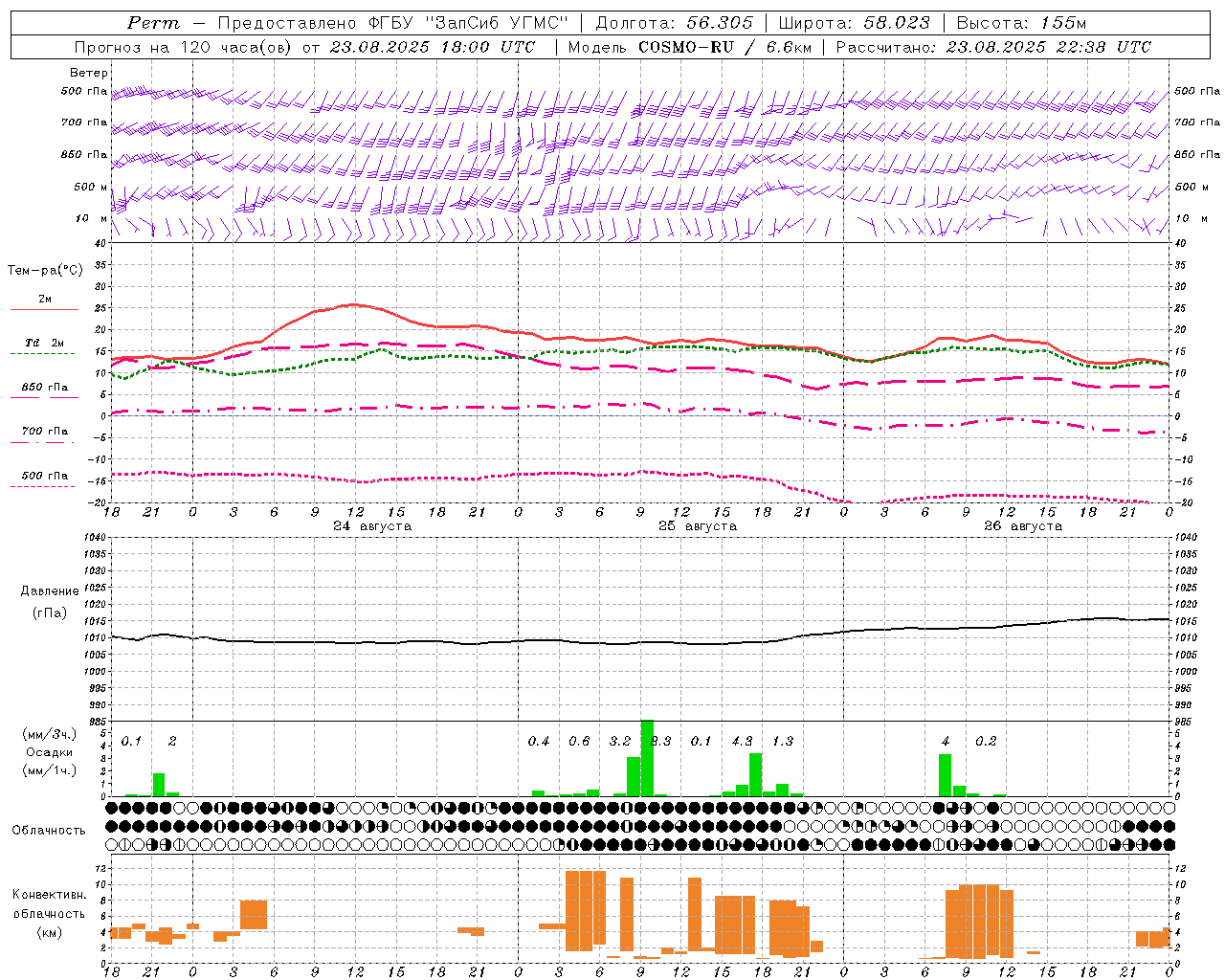
Task: Click the precipitation value "3.2"
Action: (620, 741)
